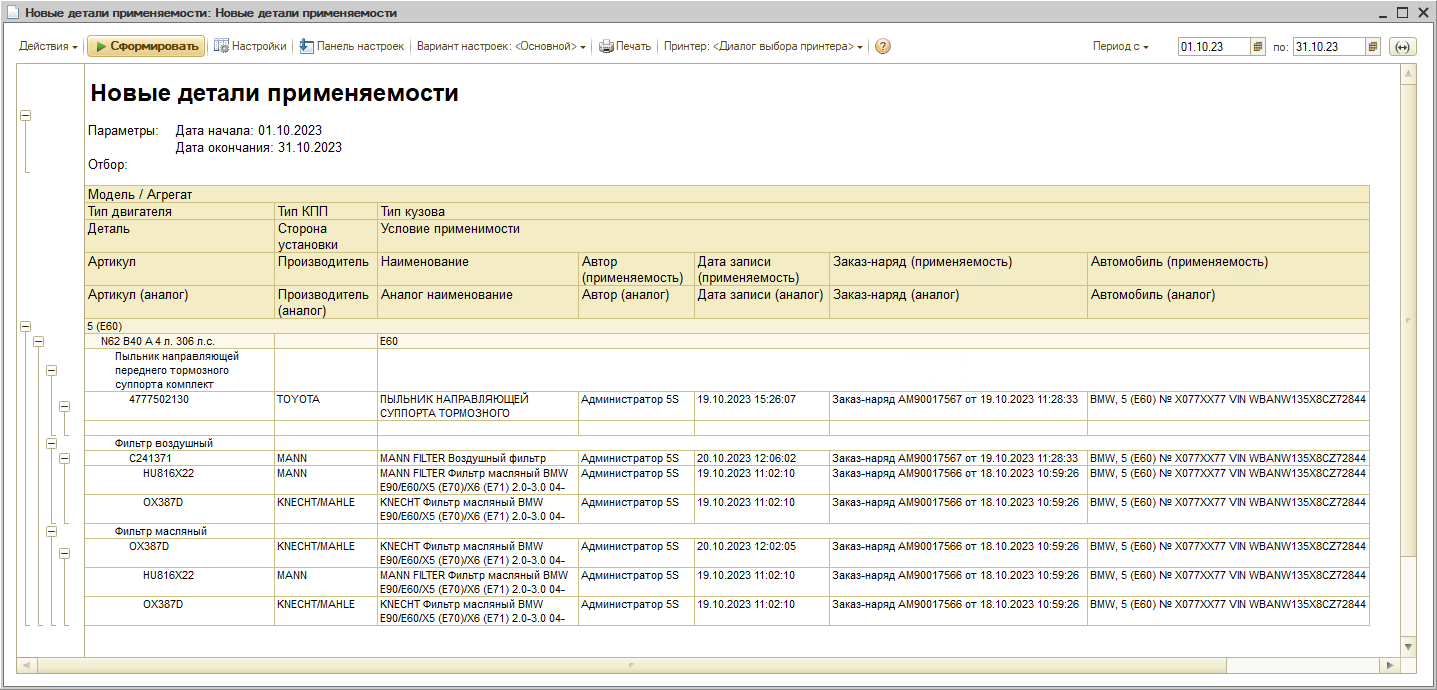Screen dimensions: 1437x690
Task: Open the Принтер selection dropdown
Action: coord(763,46)
